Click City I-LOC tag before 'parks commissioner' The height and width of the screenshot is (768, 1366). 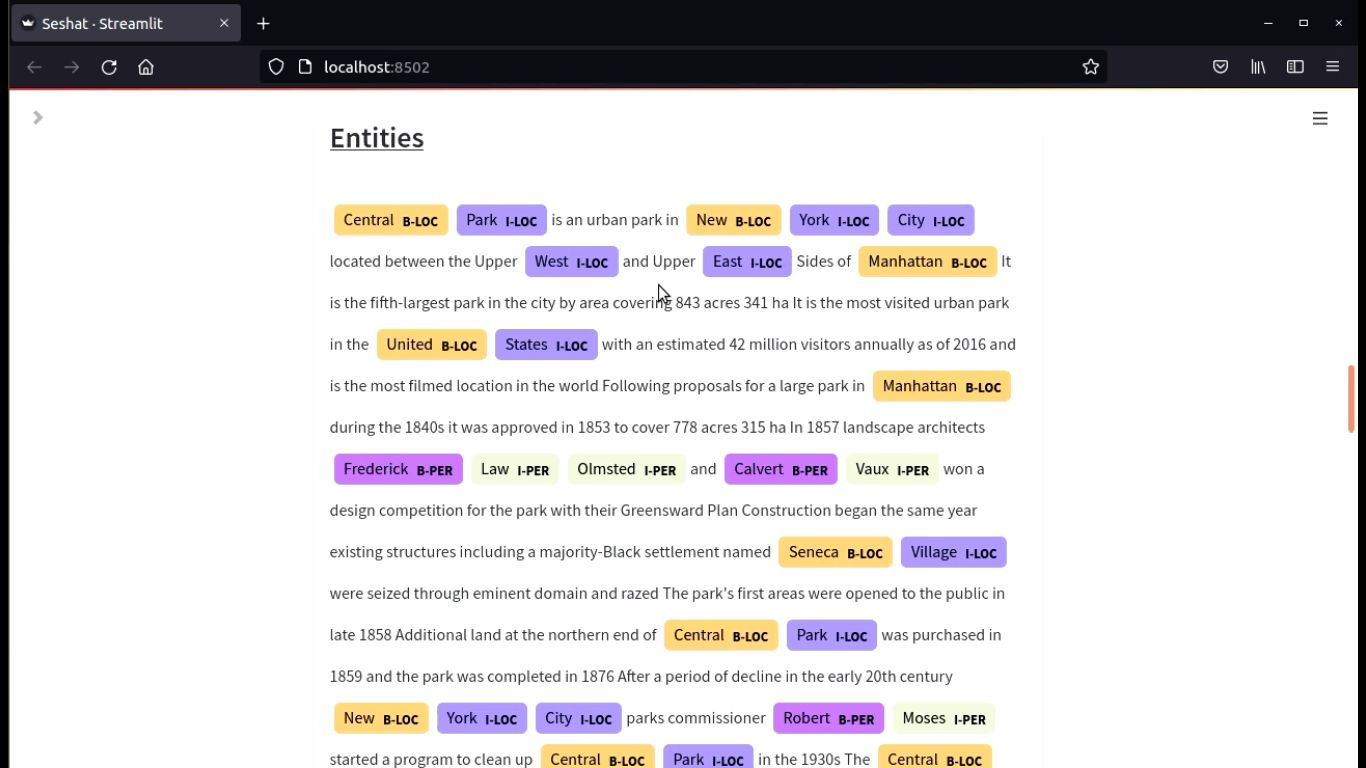(x=578, y=718)
